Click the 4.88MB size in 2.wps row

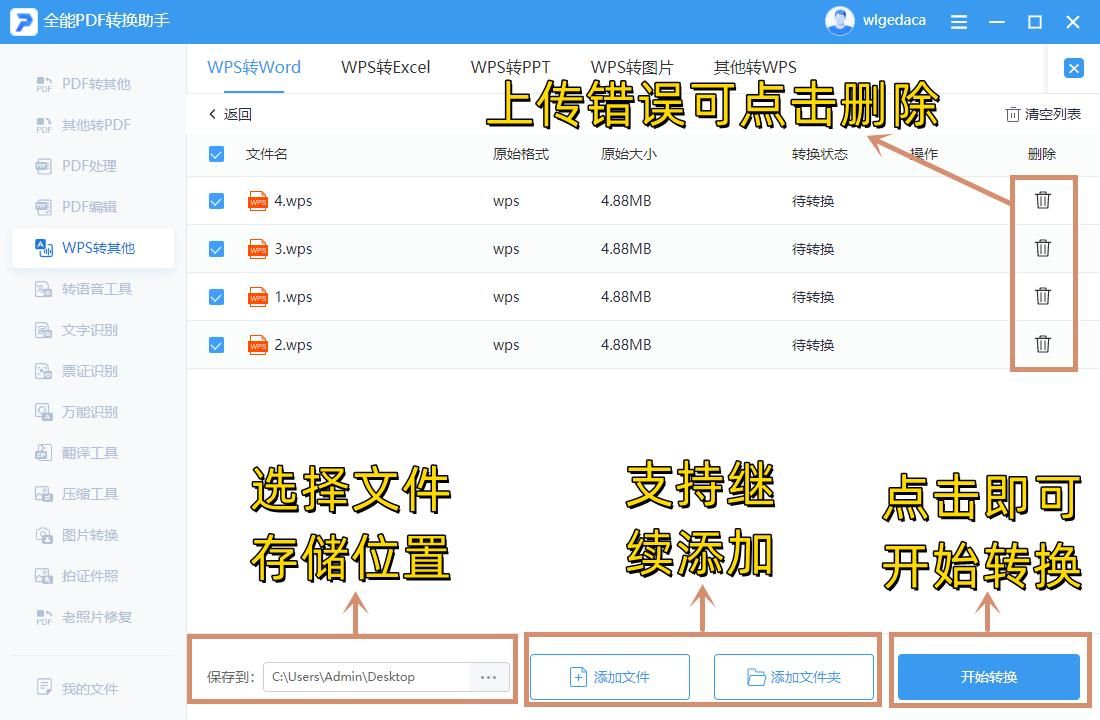tap(626, 345)
